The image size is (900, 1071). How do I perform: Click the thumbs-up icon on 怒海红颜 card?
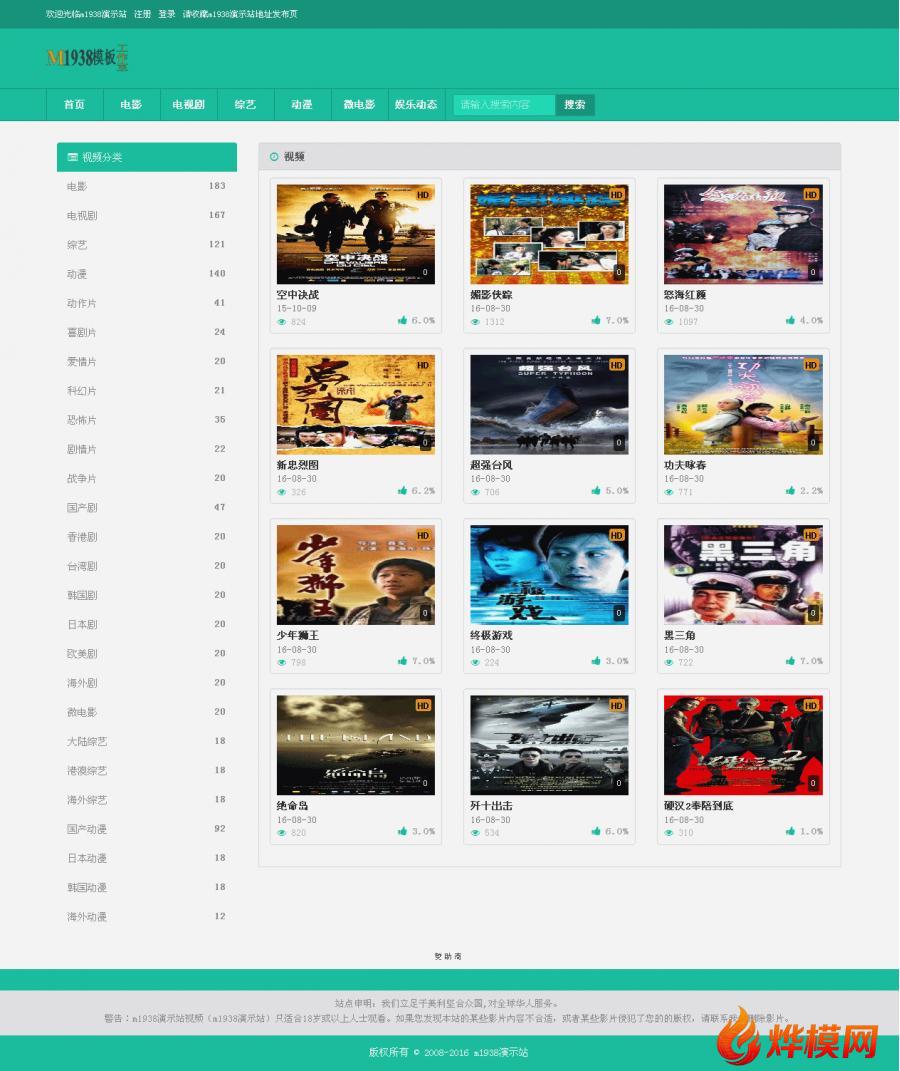[790, 320]
